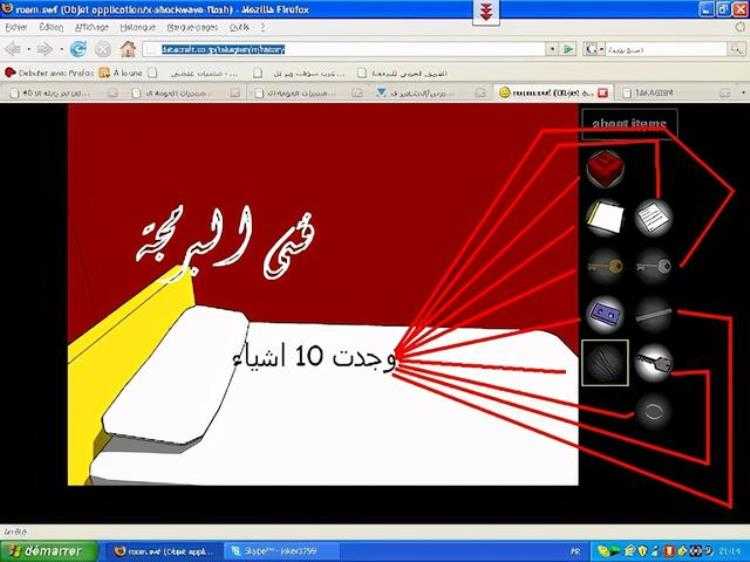Go to the Firefox home page
750x562 pixels.
[127, 48]
